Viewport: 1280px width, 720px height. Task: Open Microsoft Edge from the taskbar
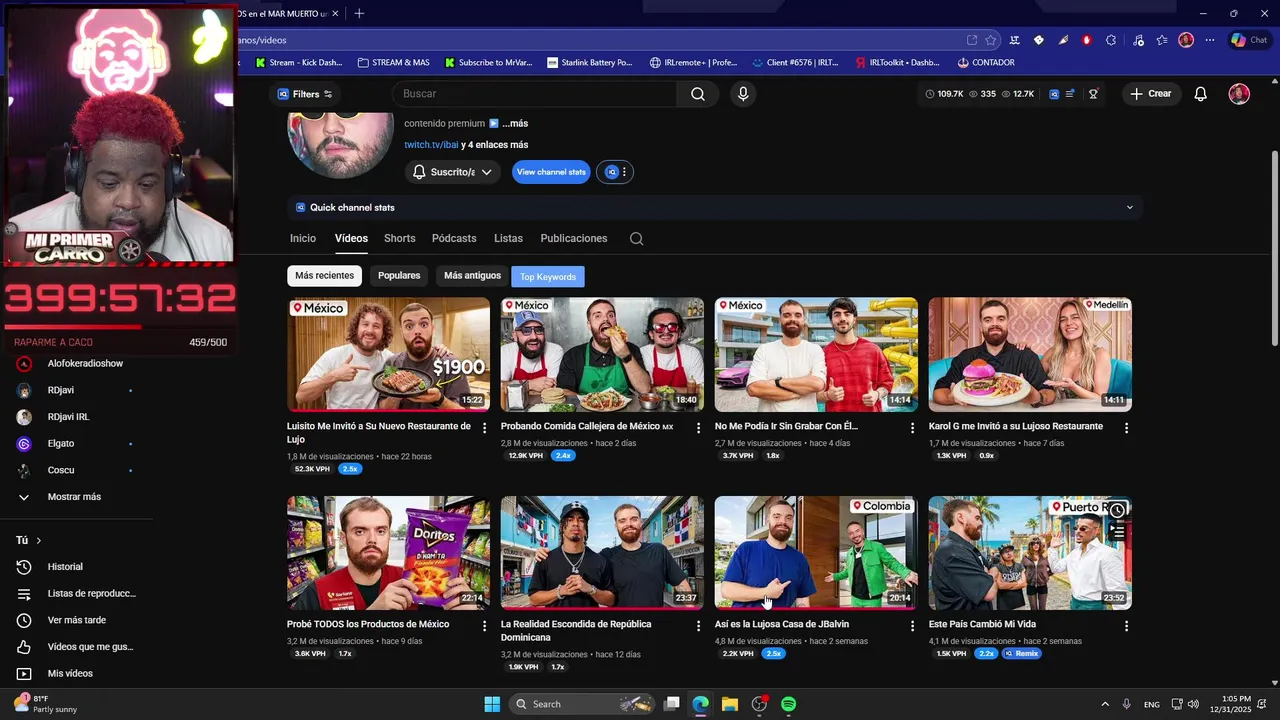(701, 704)
